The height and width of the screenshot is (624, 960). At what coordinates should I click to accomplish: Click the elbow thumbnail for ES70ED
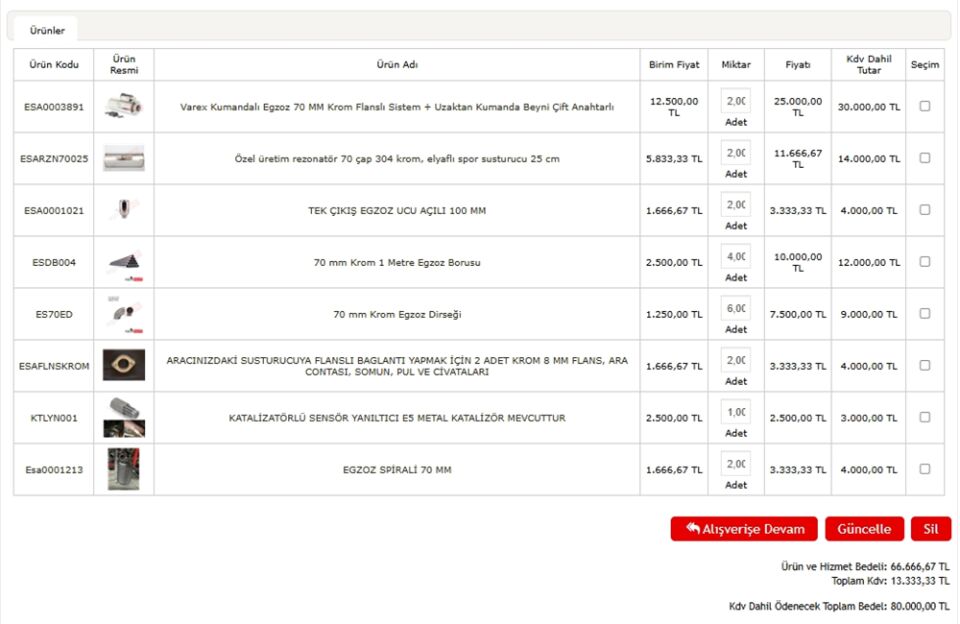click(x=125, y=315)
